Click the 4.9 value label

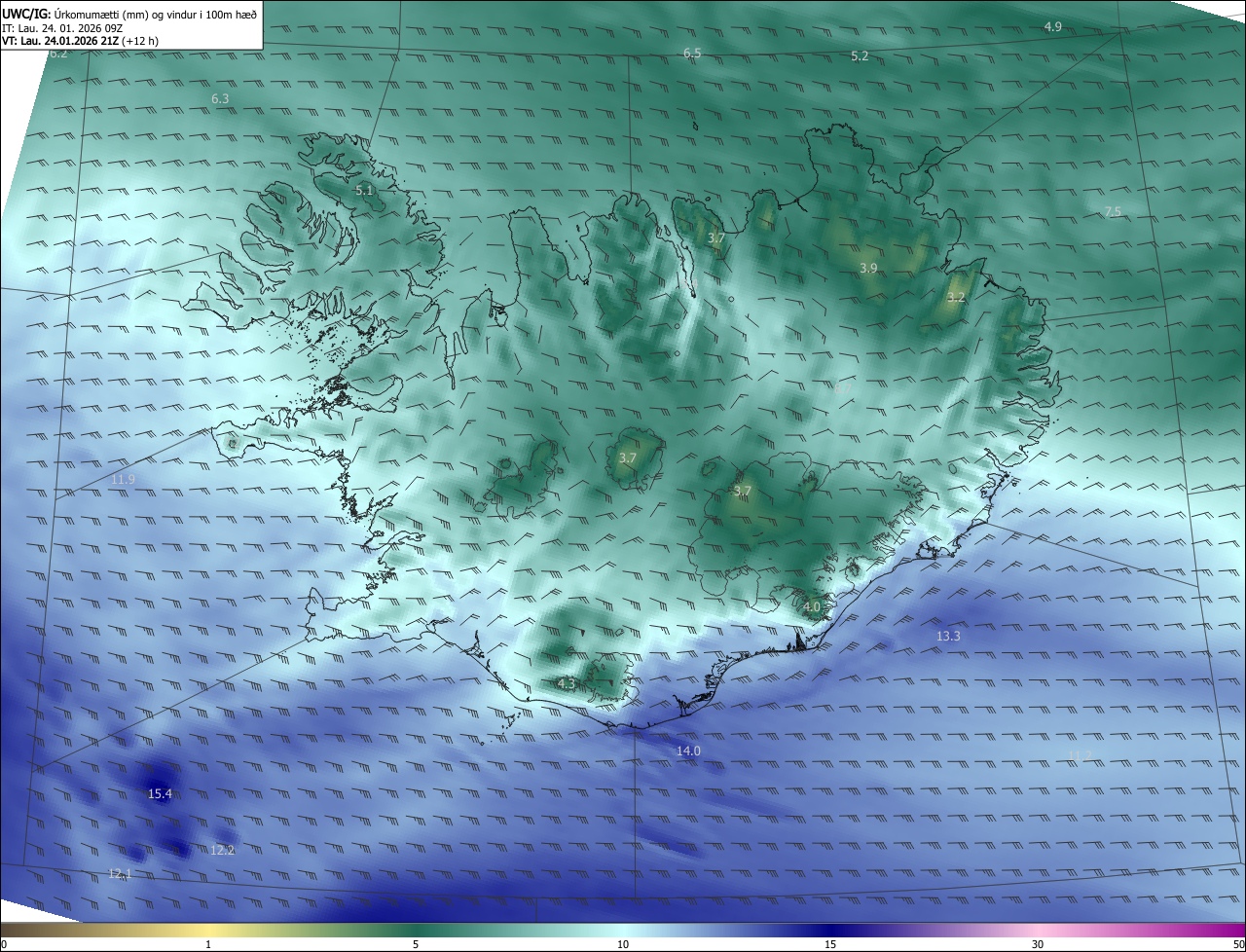pos(1053,27)
